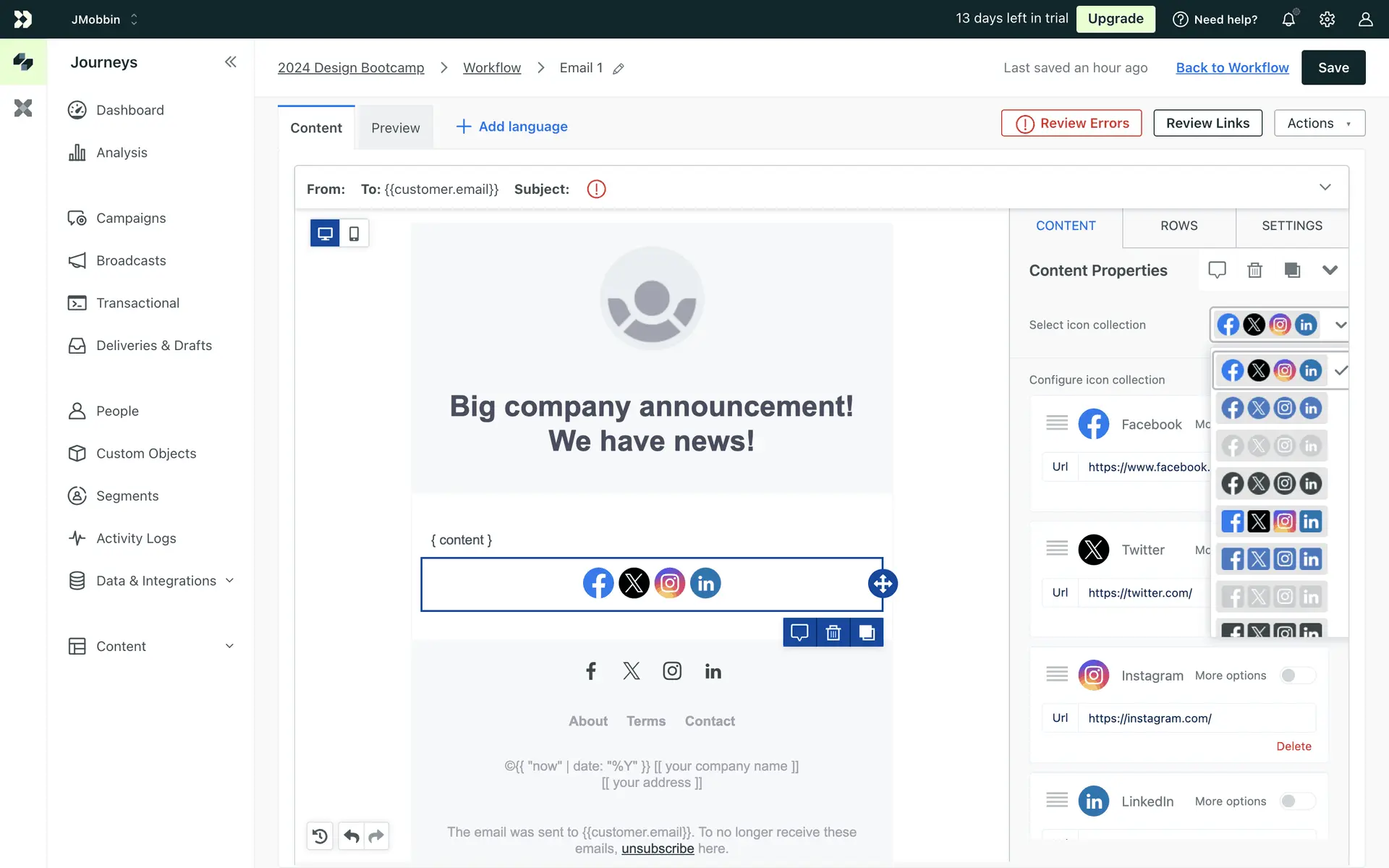
Task: Toggle Instagram More options switch
Action: [1296, 676]
